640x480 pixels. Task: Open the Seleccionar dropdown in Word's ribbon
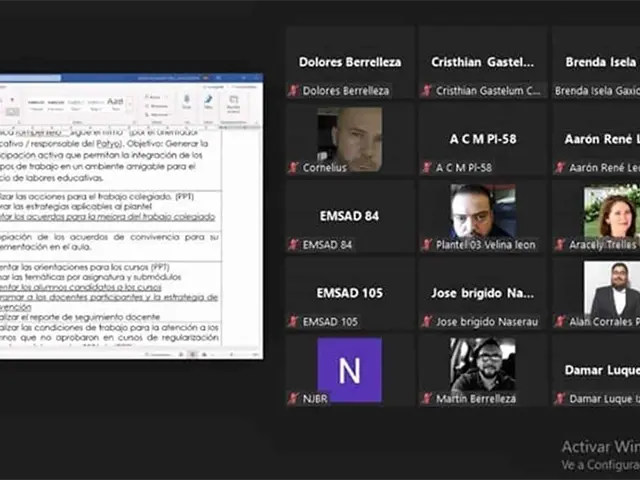(157, 112)
